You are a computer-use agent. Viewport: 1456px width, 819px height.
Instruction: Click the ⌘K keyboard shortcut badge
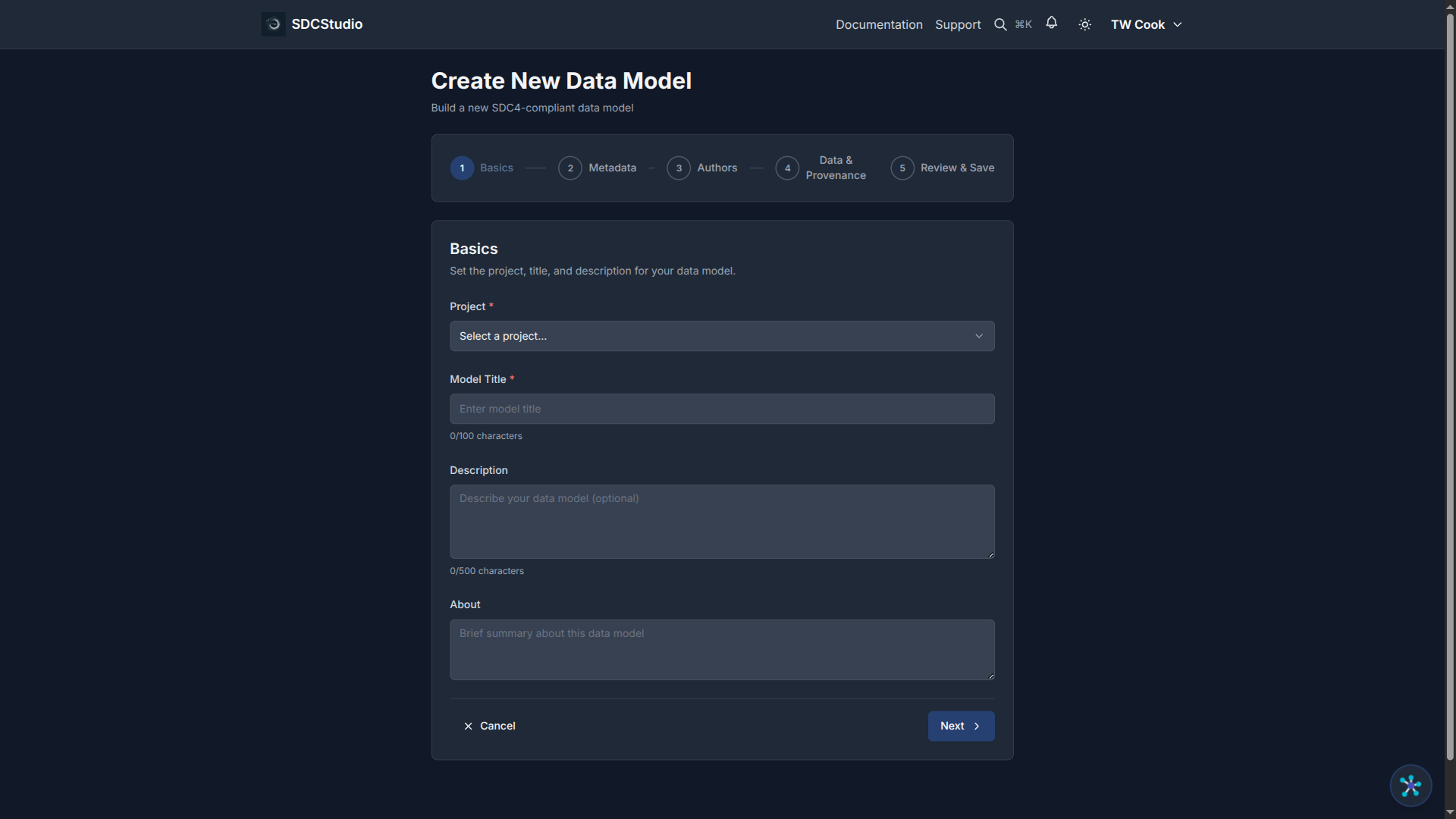[1023, 24]
